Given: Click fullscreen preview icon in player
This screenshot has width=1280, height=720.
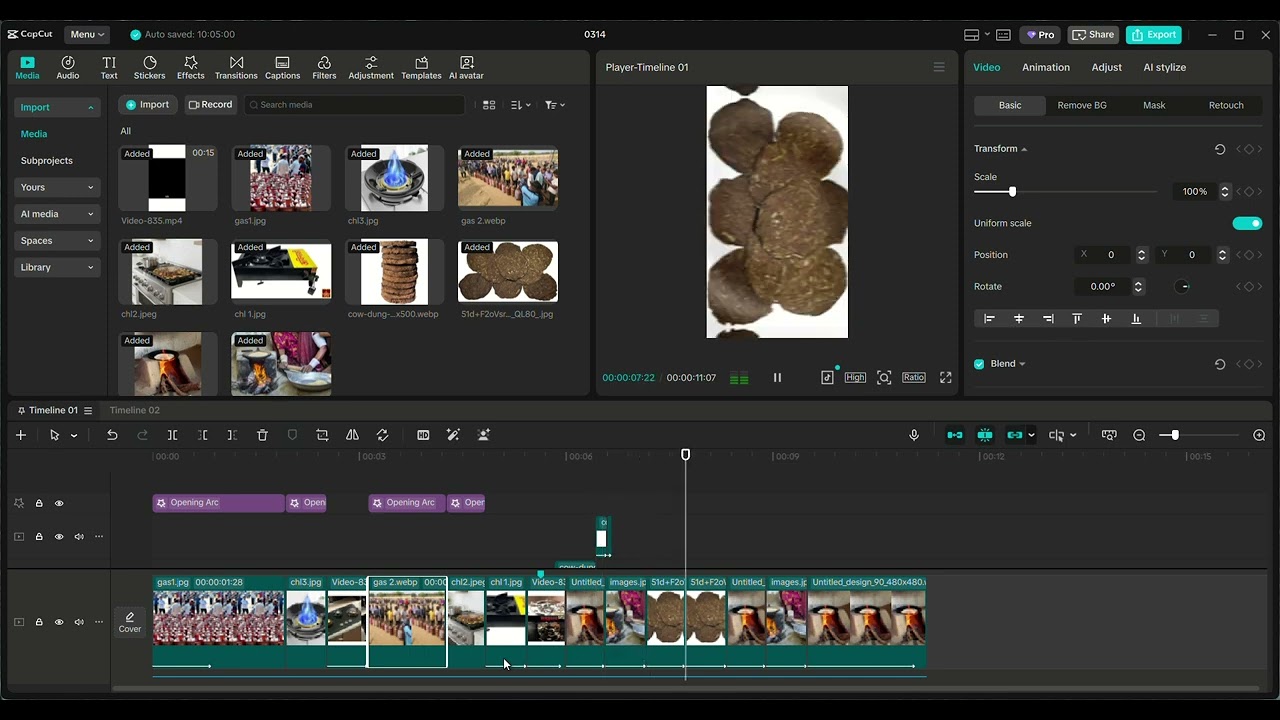Looking at the screenshot, I should [x=945, y=377].
